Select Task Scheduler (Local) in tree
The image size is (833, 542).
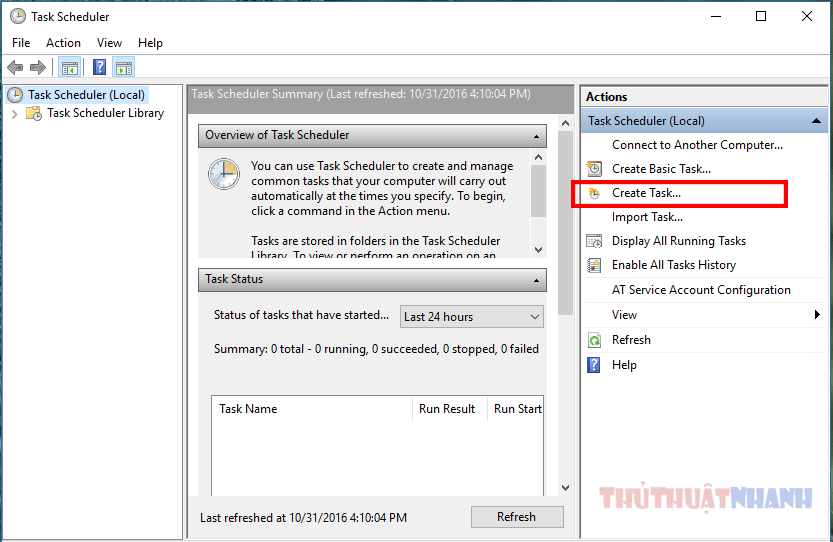pos(87,95)
